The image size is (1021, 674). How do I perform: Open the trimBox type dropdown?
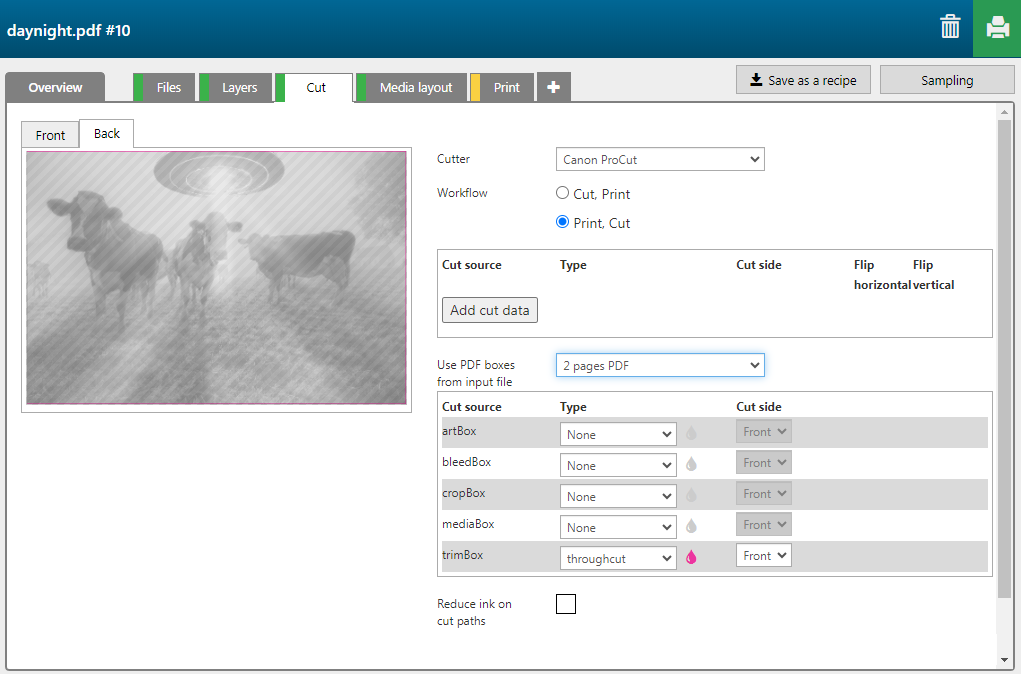click(x=618, y=558)
